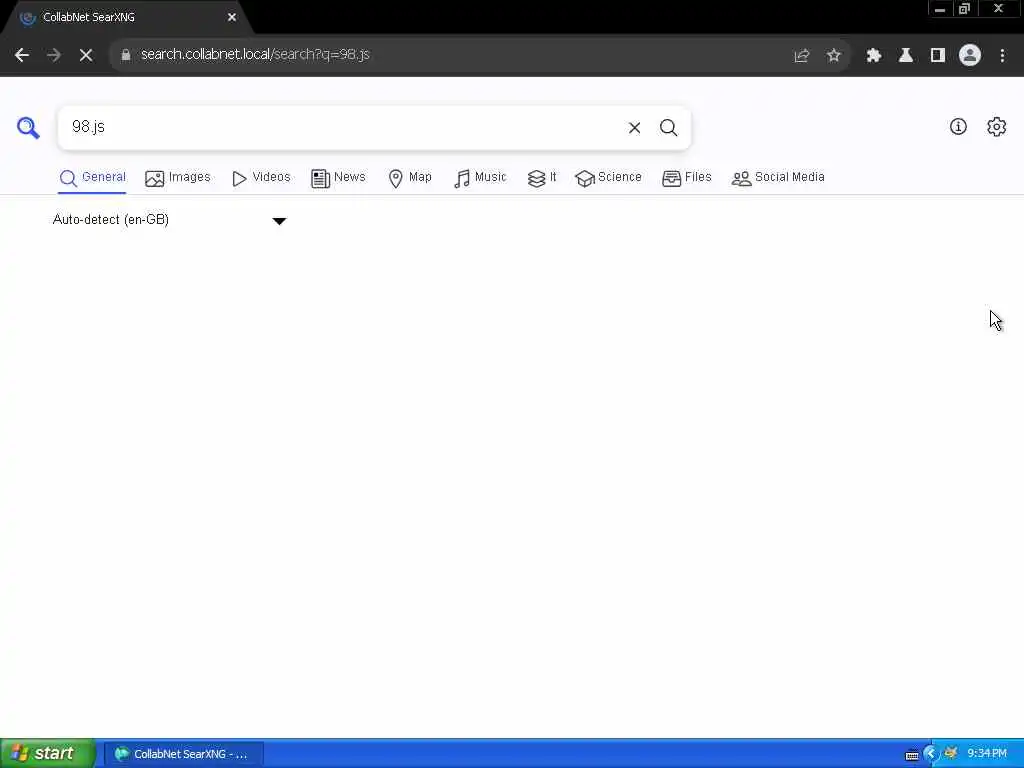Clear the search query with X icon

634,128
